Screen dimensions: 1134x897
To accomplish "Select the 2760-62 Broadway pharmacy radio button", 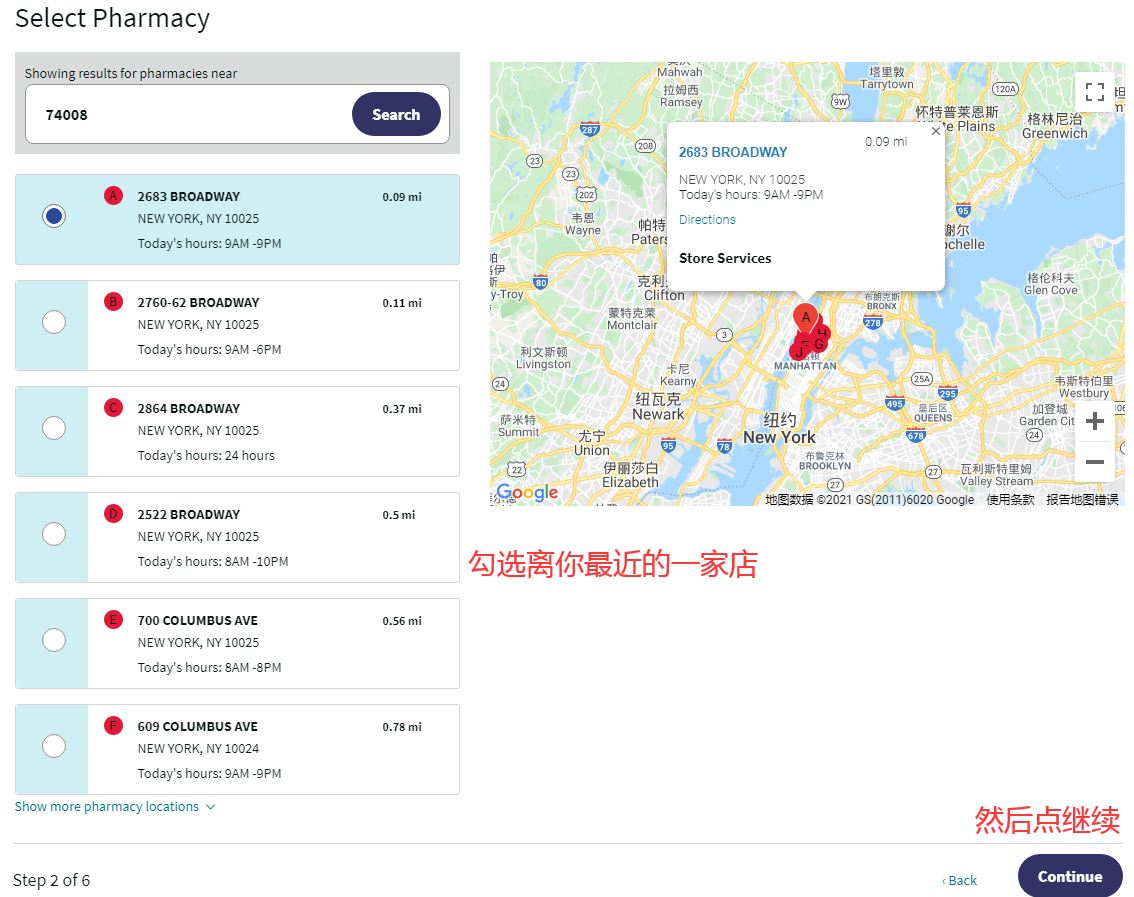I will coord(54,322).
